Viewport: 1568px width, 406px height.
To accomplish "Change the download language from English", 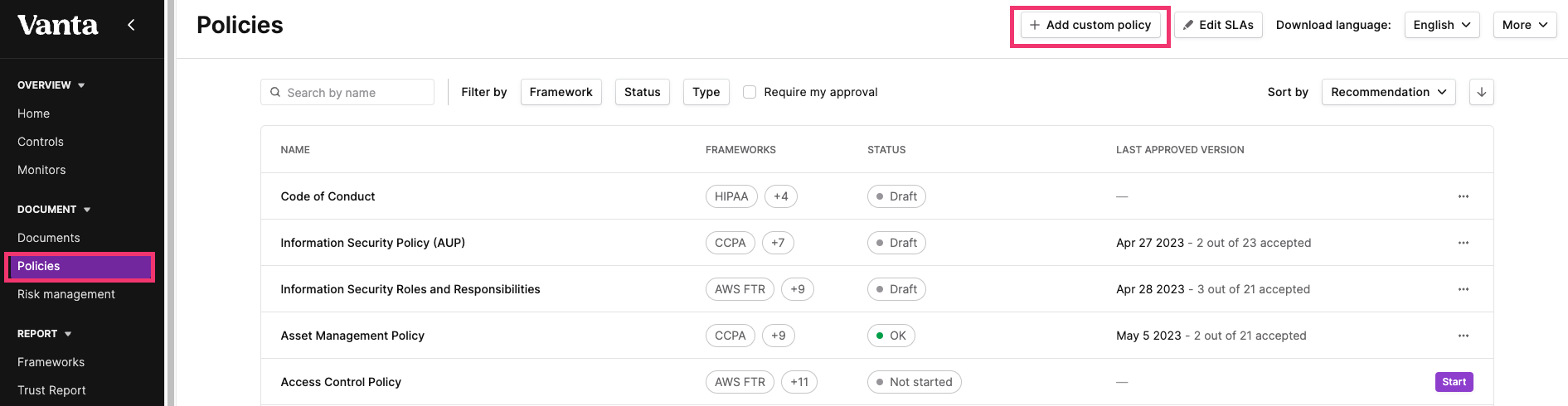I will 1441,25.
